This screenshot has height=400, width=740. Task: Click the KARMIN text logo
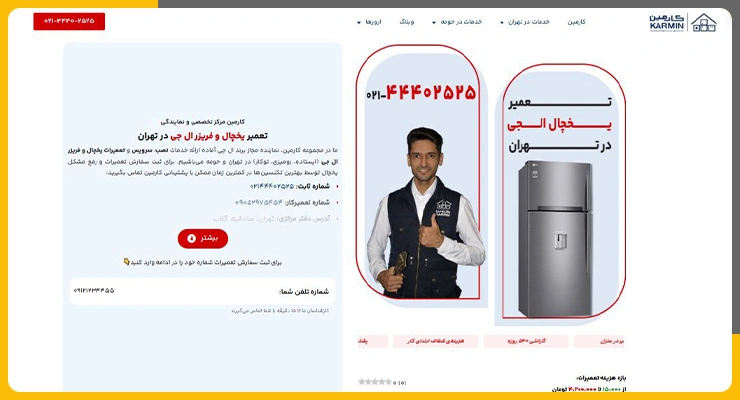[x=667, y=22]
